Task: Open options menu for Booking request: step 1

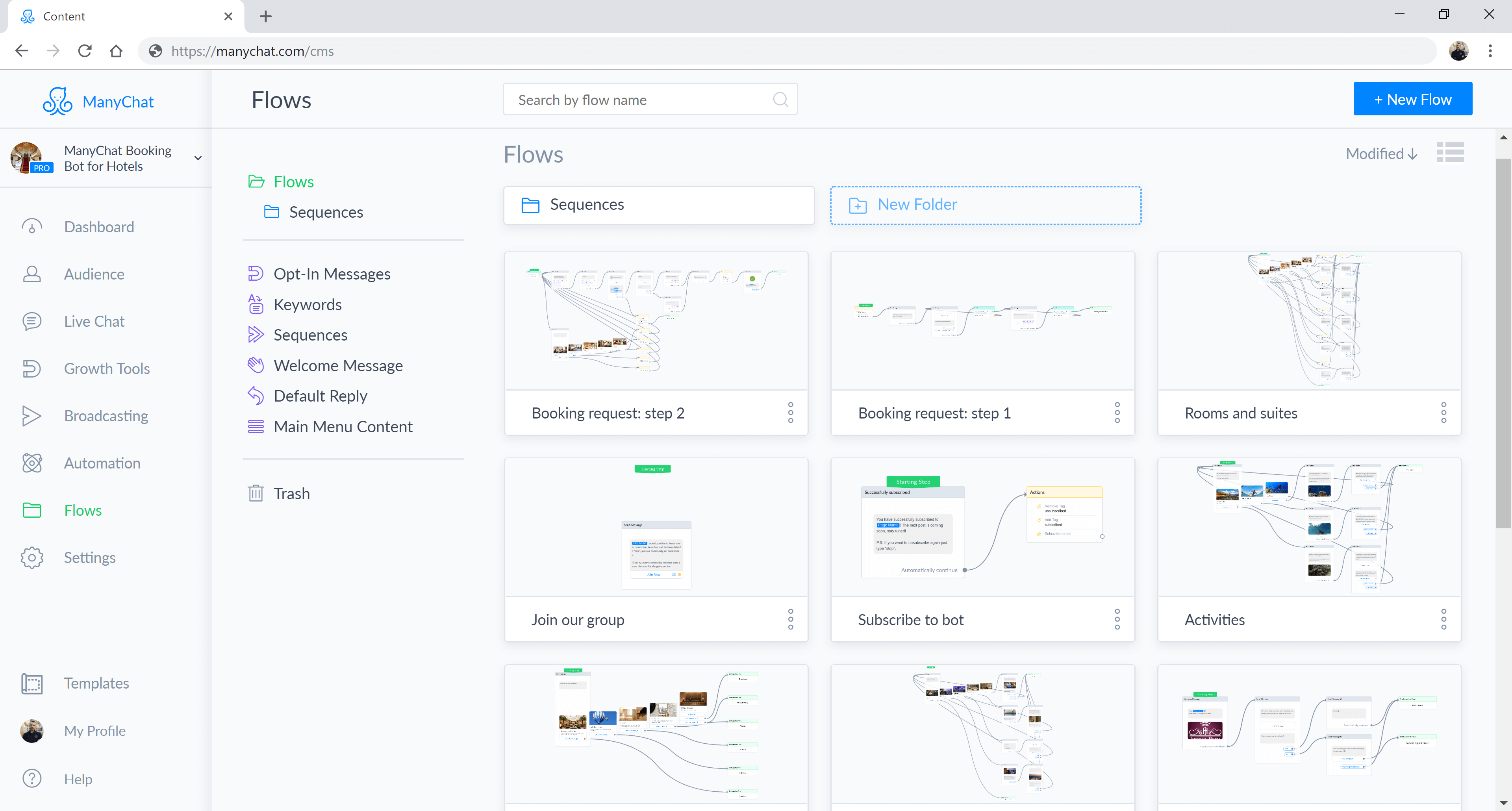Action: [1116, 413]
